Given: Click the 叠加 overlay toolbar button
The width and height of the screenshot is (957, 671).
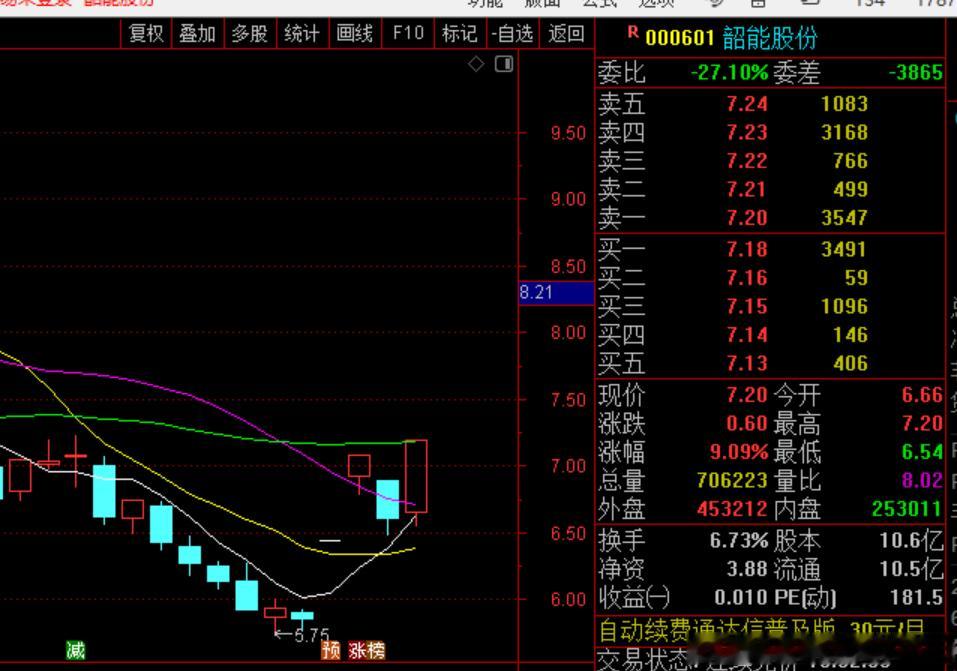Looking at the screenshot, I should (x=198, y=33).
